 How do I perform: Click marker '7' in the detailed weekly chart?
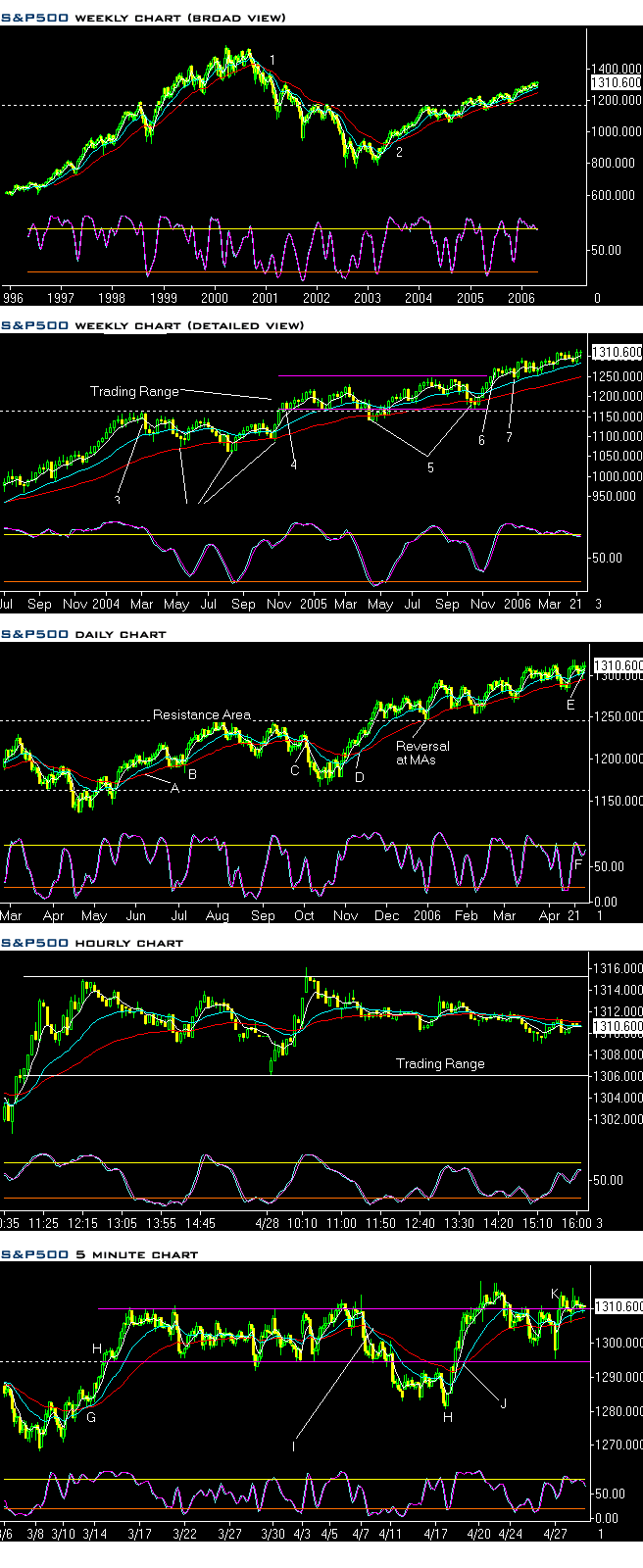click(509, 437)
